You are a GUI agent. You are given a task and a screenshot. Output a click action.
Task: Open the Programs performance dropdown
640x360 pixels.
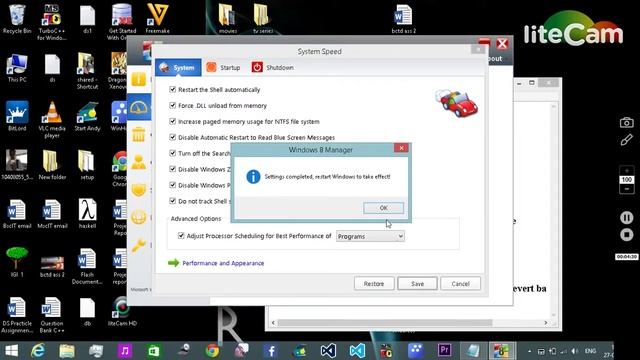click(x=370, y=236)
